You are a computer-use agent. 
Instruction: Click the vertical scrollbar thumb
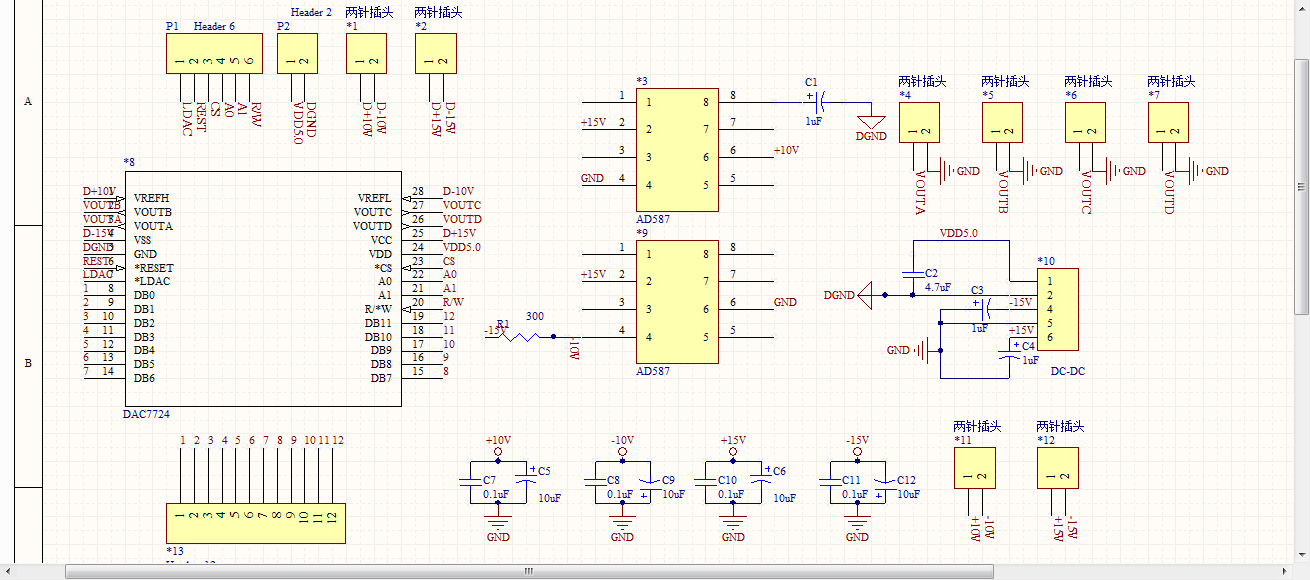(1302, 186)
